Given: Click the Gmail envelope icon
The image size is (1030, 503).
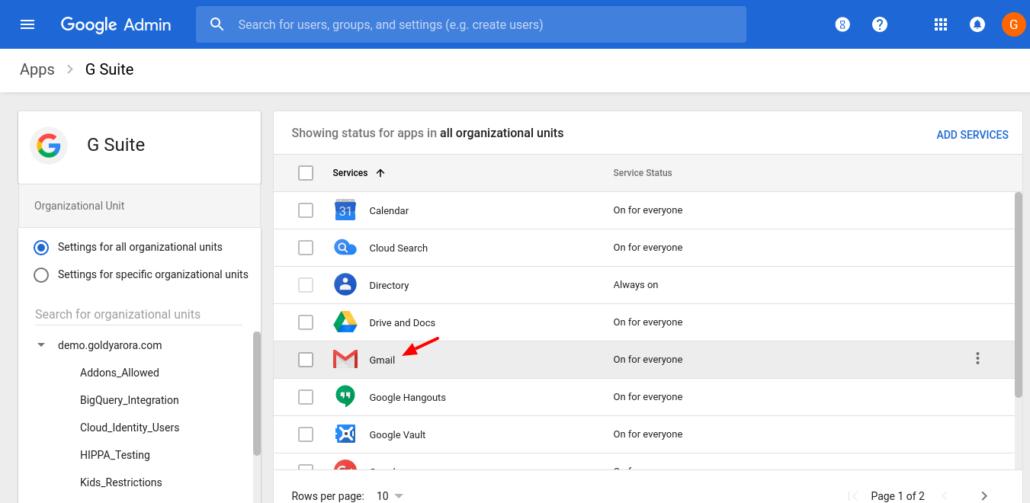Looking at the screenshot, I should point(345,359).
